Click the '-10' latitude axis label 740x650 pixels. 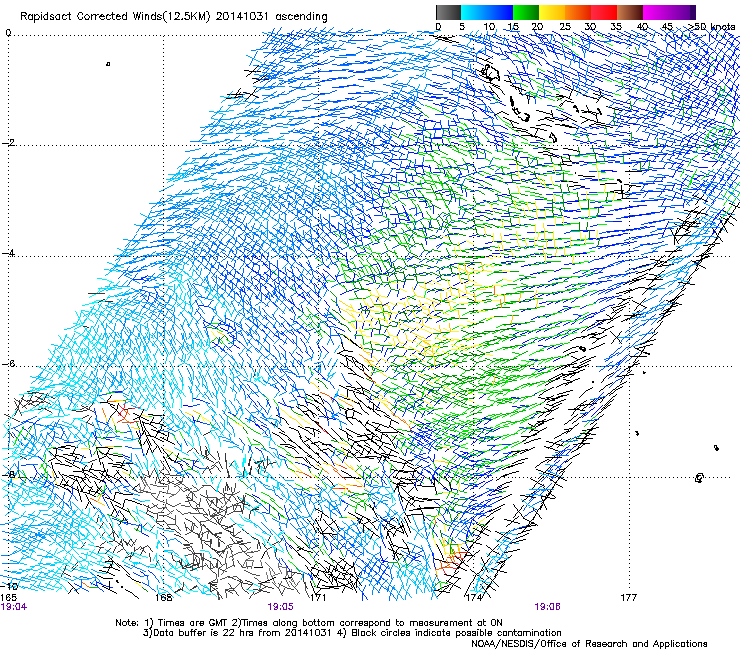[x=10, y=586]
